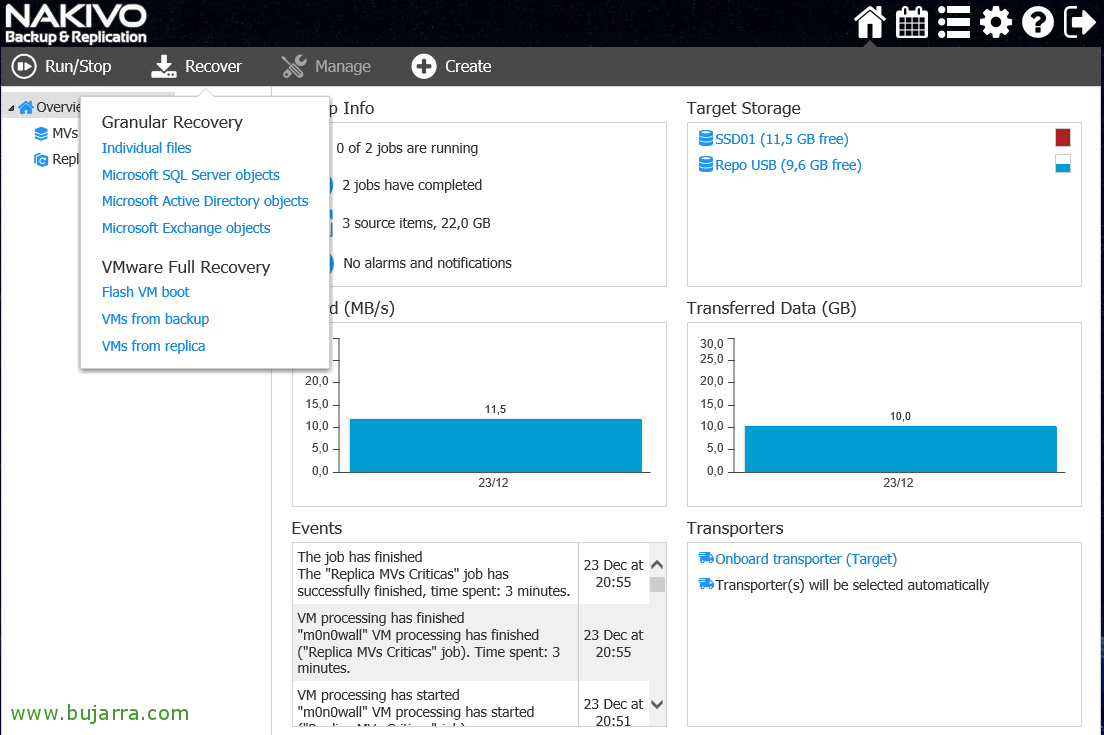Open the Create menu

click(x=451, y=66)
